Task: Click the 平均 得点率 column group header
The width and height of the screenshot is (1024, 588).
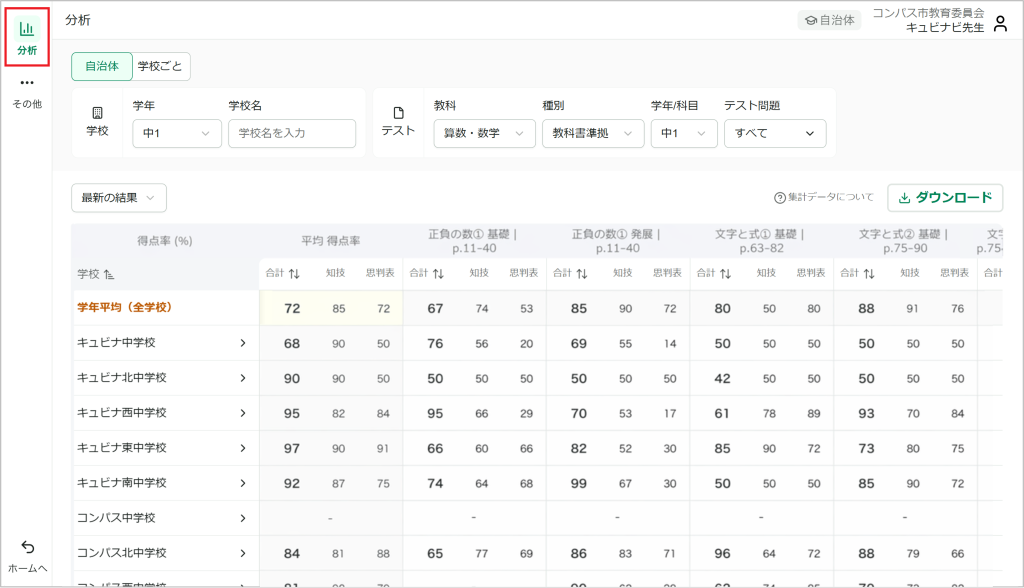Action: point(330,241)
